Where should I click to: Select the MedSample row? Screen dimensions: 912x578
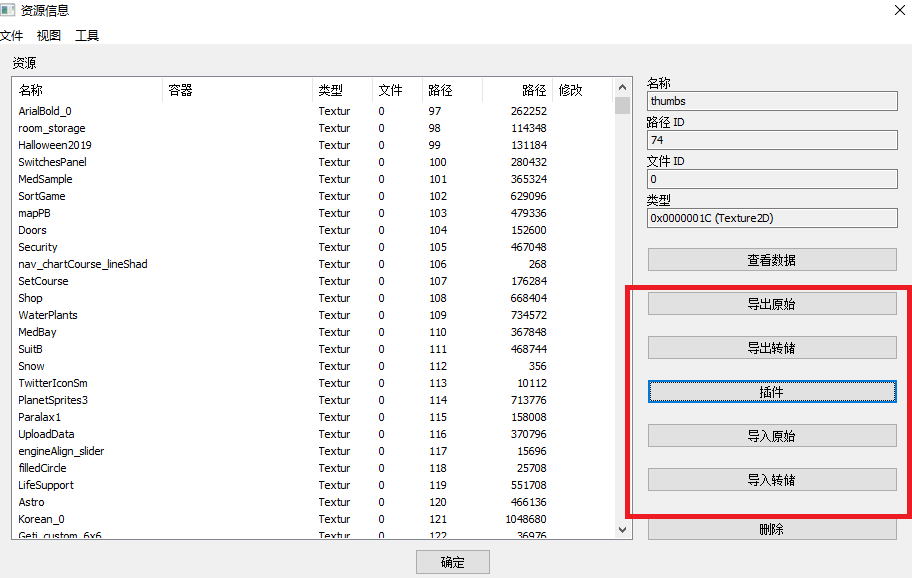[x=313, y=179]
